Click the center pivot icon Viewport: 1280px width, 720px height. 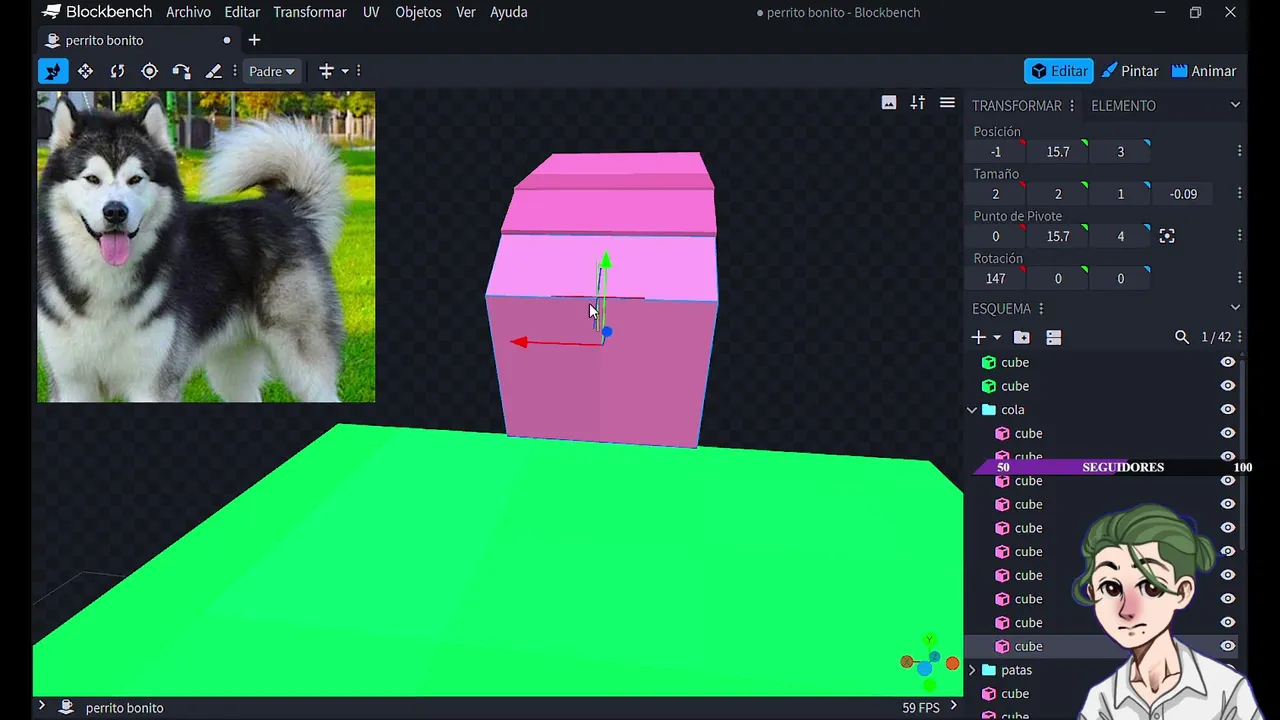(1167, 236)
